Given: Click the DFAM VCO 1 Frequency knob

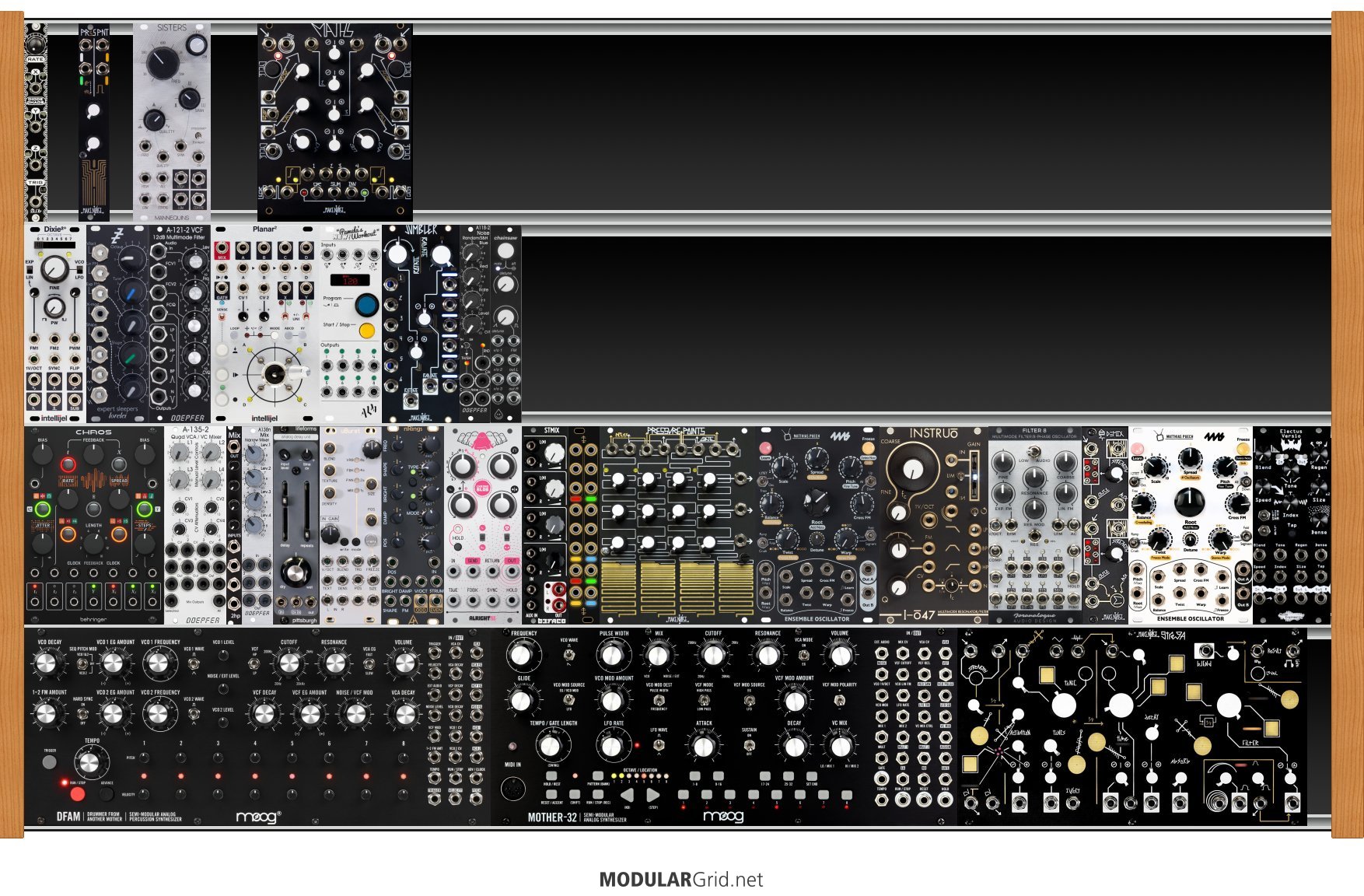Looking at the screenshot, I should coord(159,663).
